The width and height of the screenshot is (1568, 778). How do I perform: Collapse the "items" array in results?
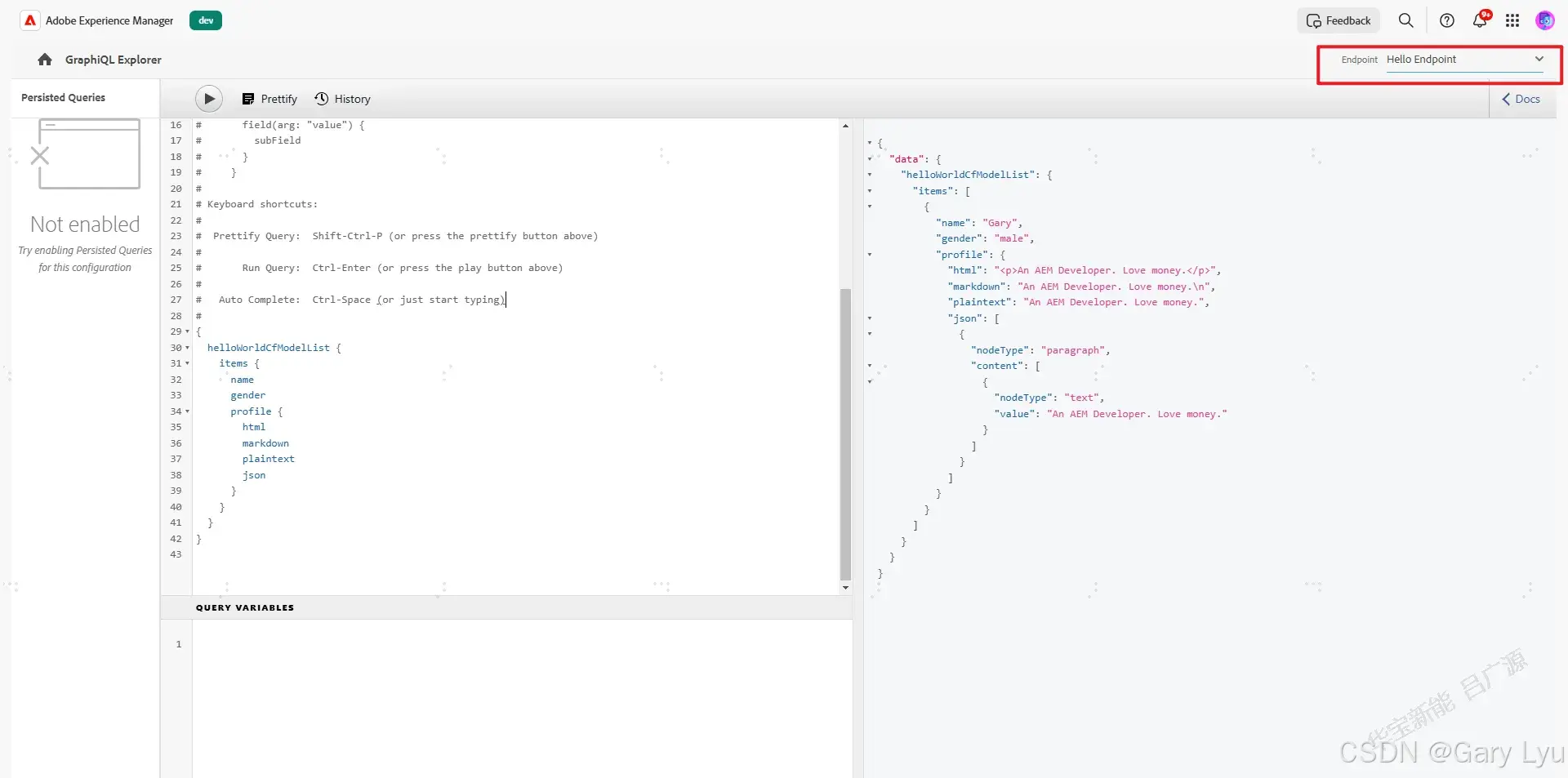(870, 191)
